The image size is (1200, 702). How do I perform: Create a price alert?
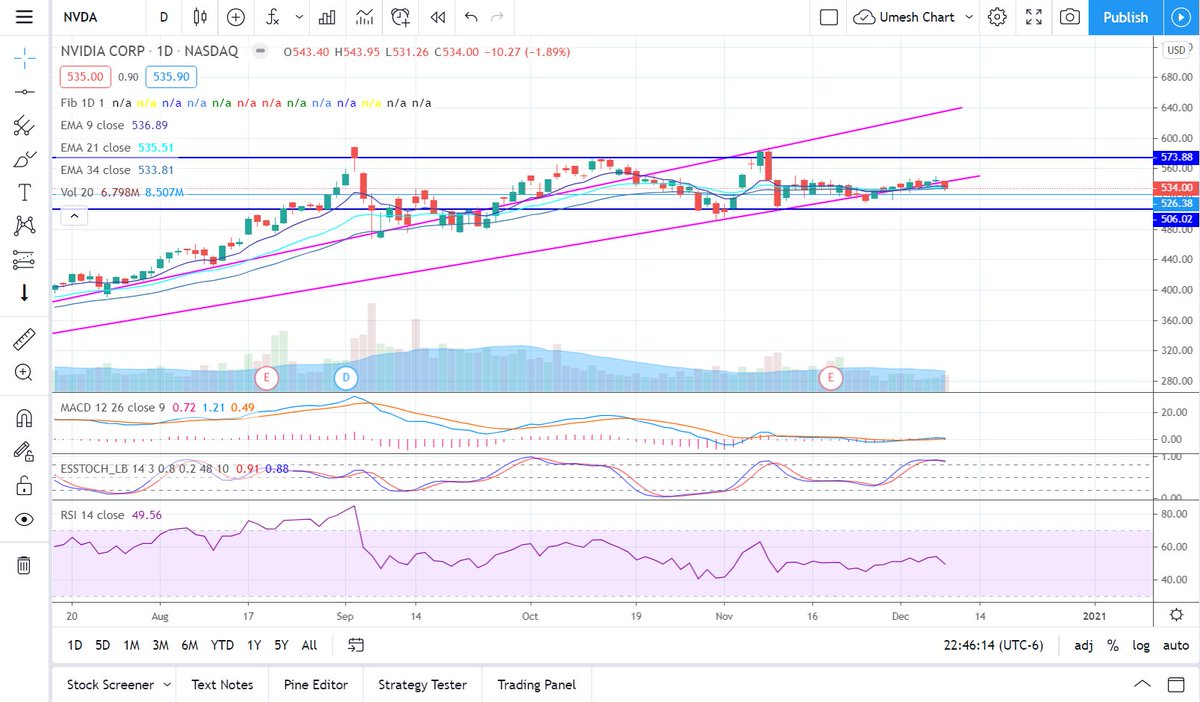coord(401,17)
